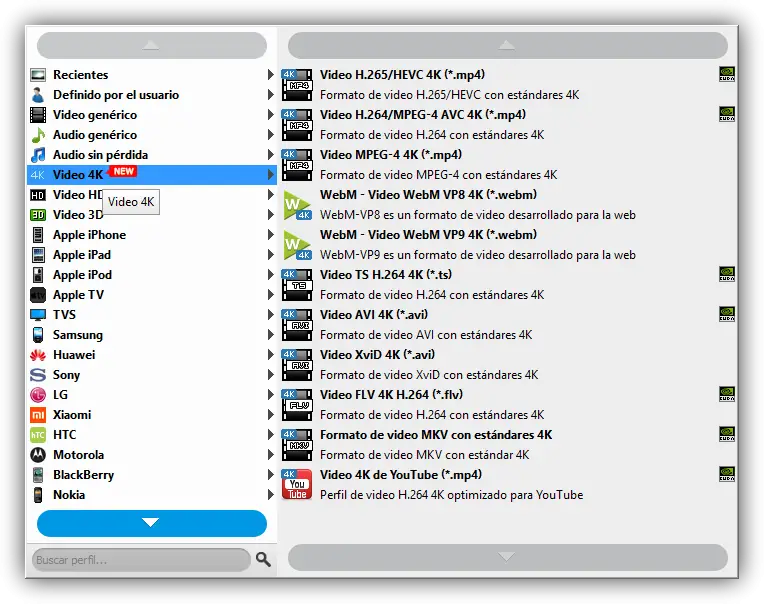Expand the Apple iPhone submenu arrow

(271, 235)
